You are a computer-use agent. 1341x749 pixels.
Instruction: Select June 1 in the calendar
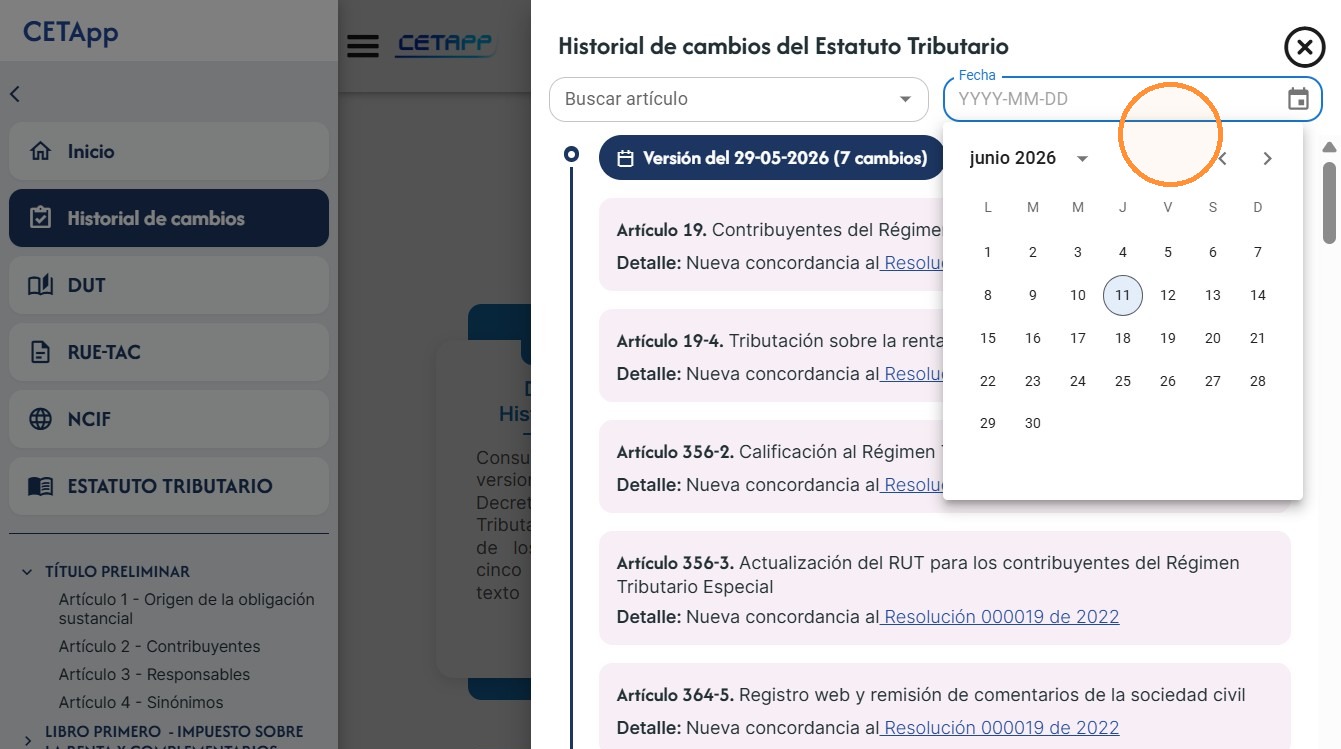point(988,252)
